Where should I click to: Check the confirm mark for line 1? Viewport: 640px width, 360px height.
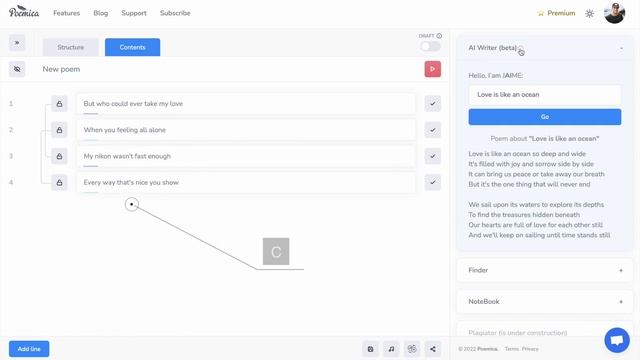click(433, 104)
